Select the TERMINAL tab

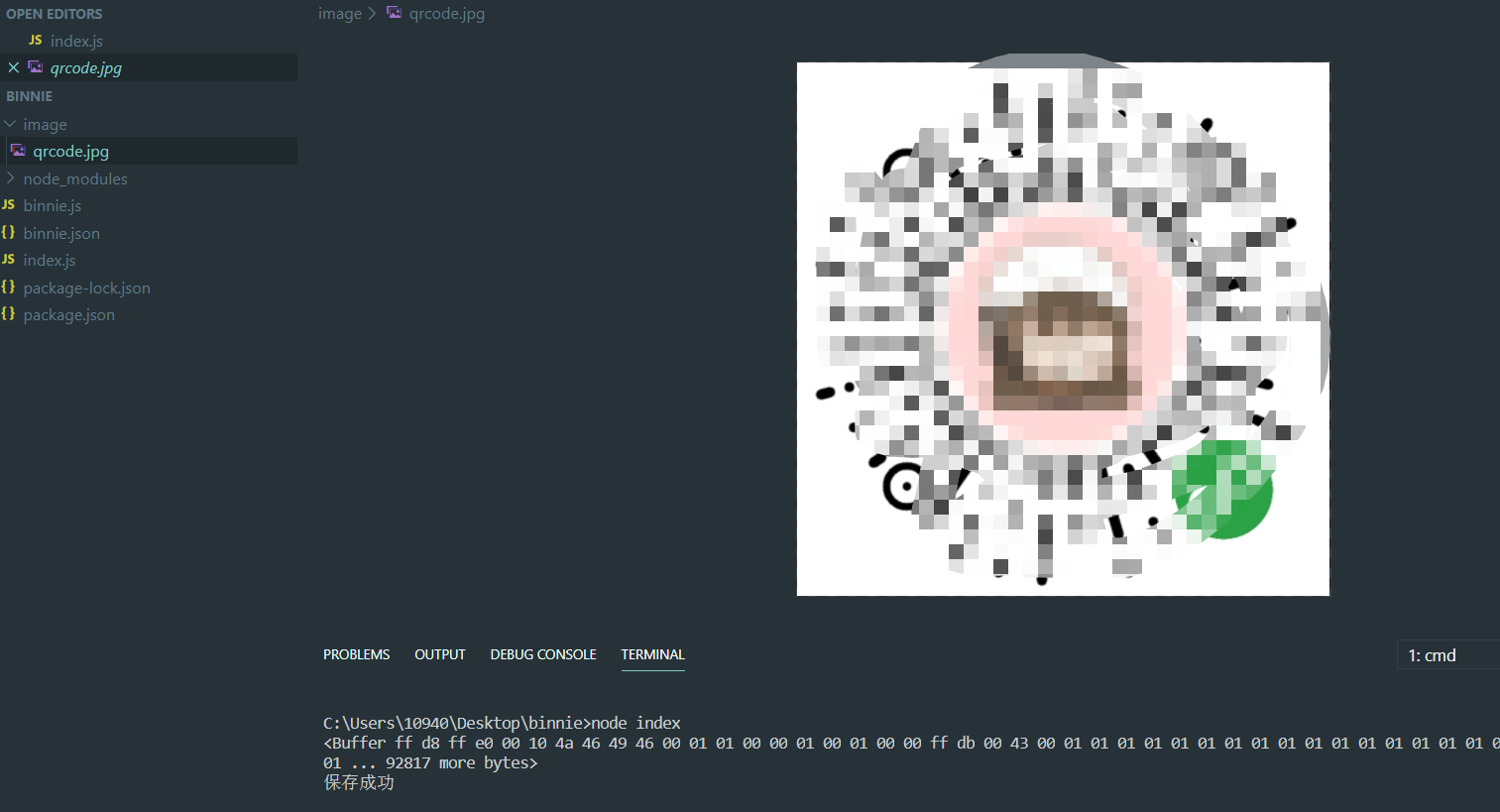pyautogui.click(x=652, y=654)
